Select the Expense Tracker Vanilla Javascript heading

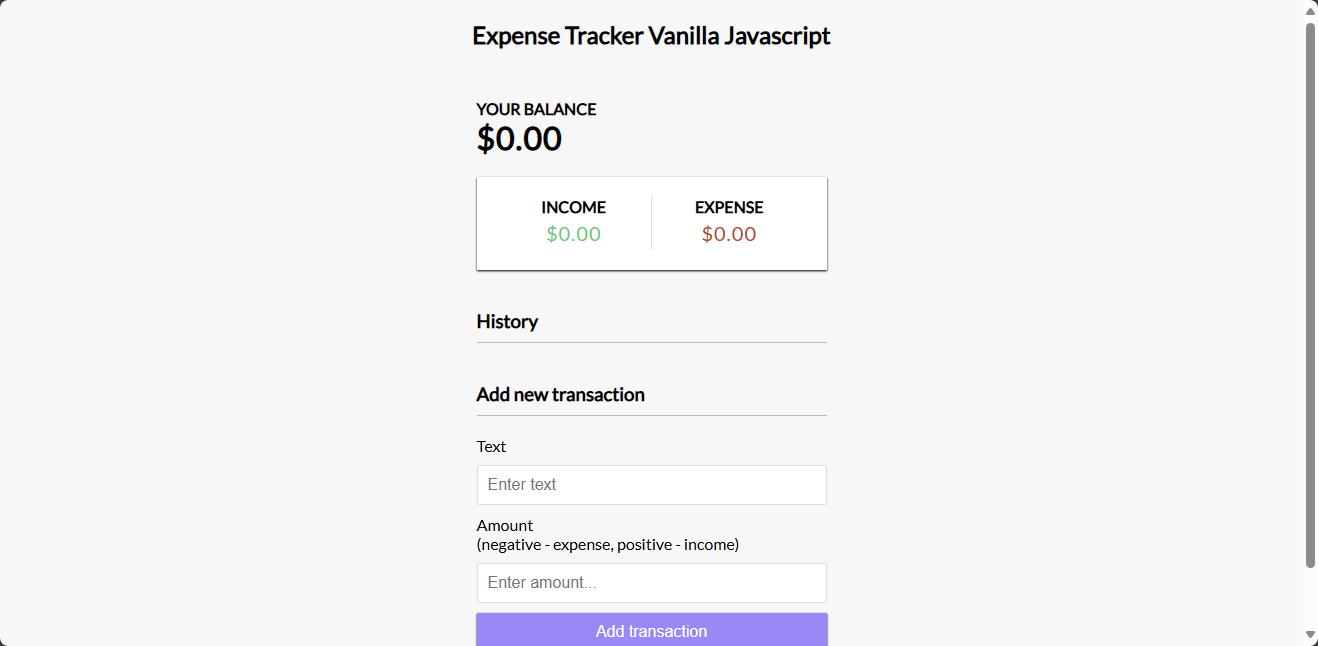coord(651,36)
